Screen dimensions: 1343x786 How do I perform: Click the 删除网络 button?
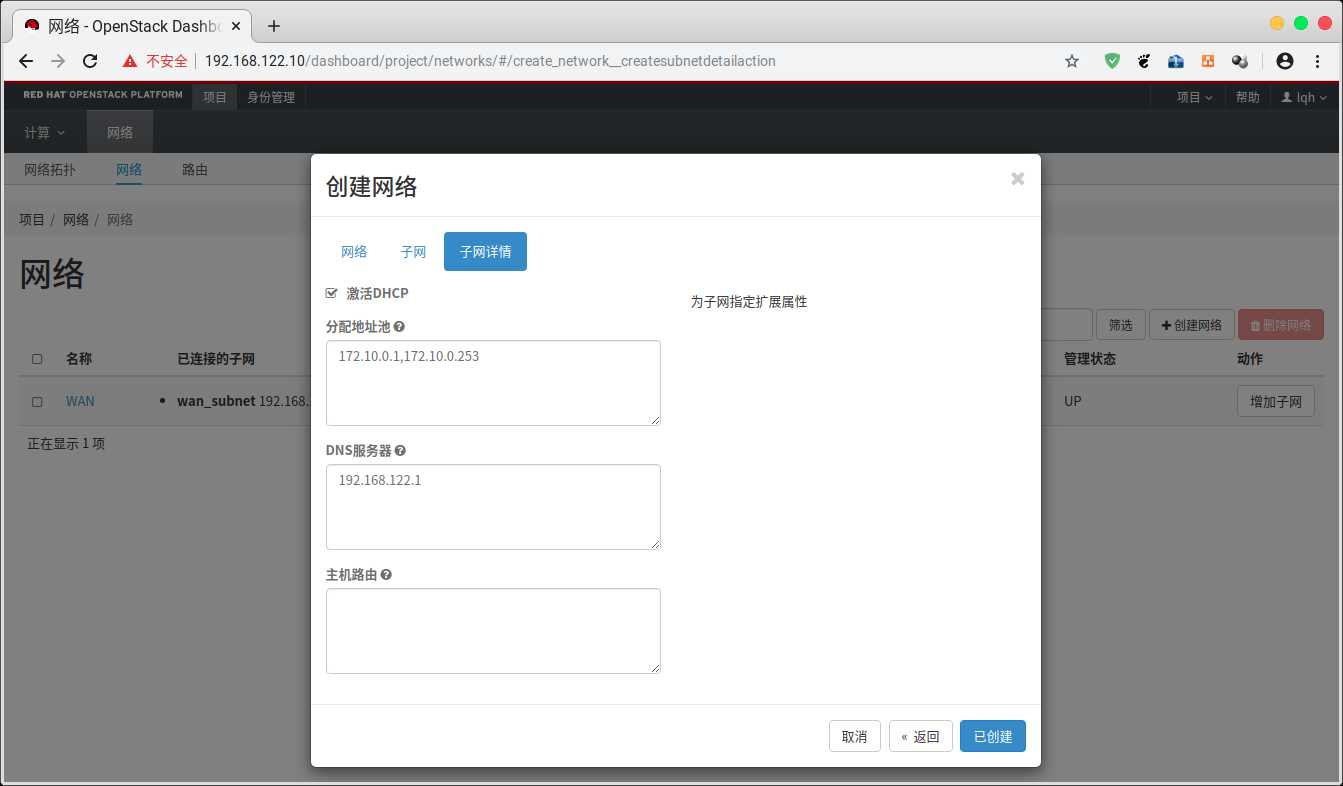coord(1281,325)
